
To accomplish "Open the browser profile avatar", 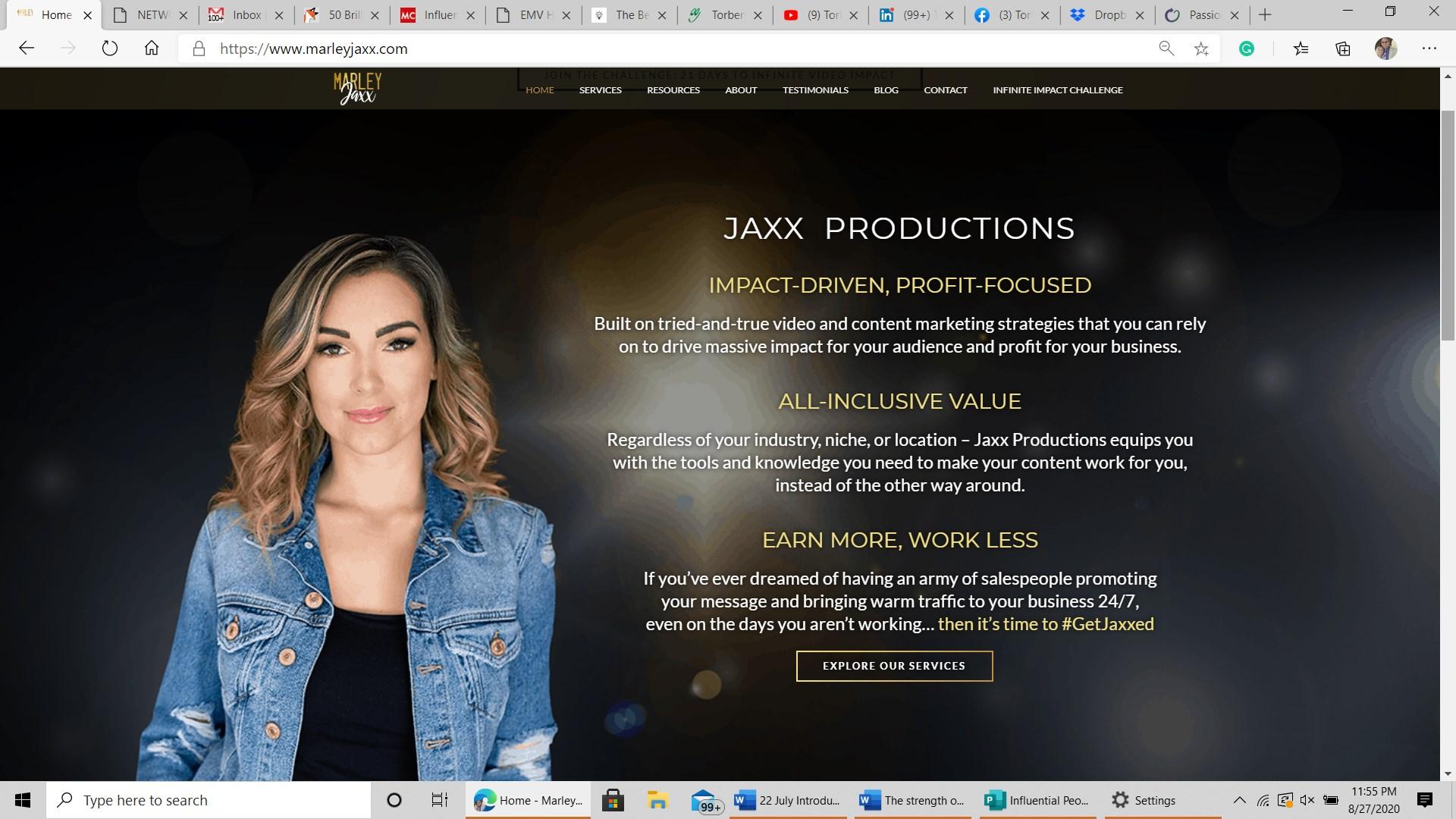I will coord(1386,49).
